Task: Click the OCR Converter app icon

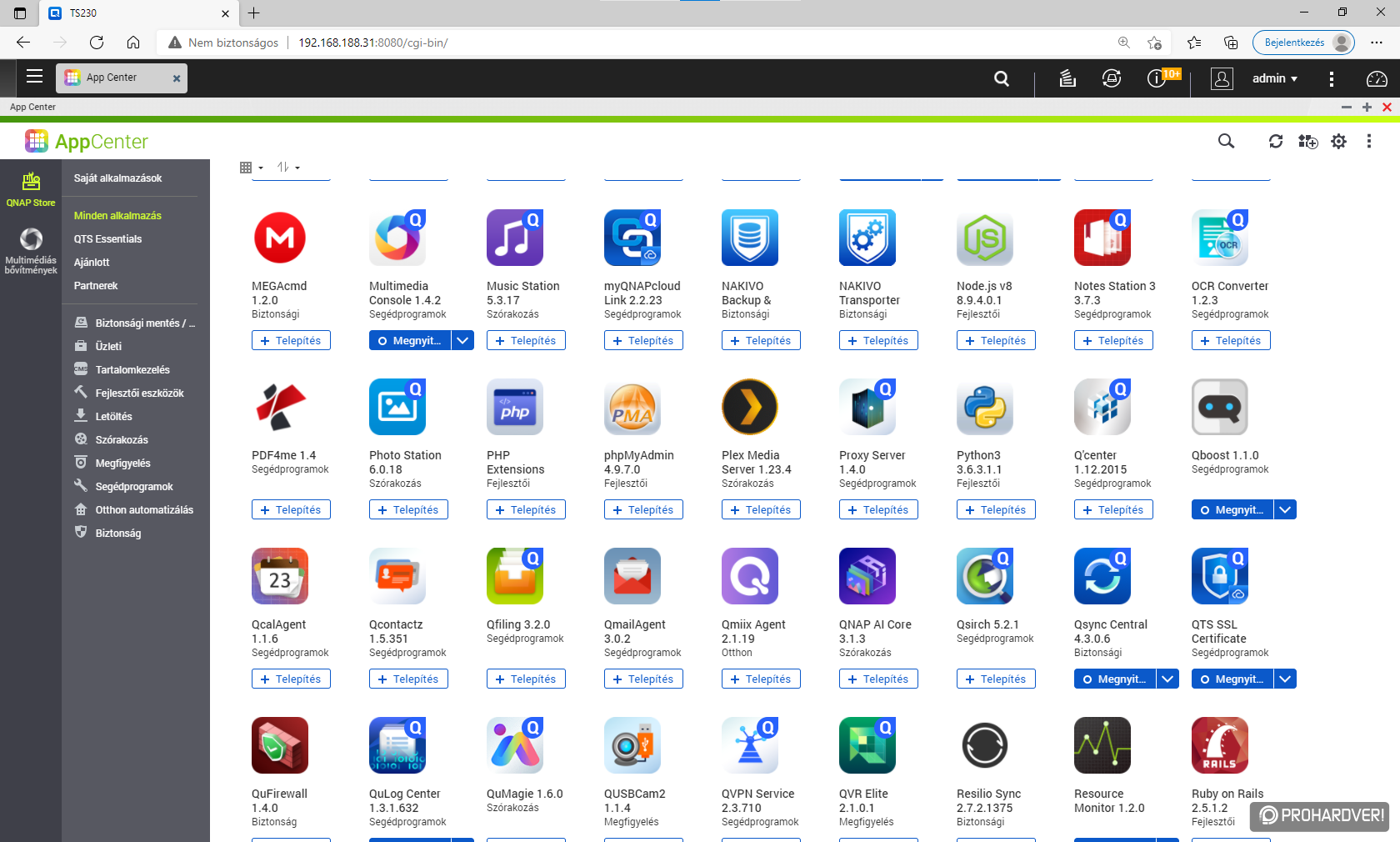Action: click(x=1220, y=238)
